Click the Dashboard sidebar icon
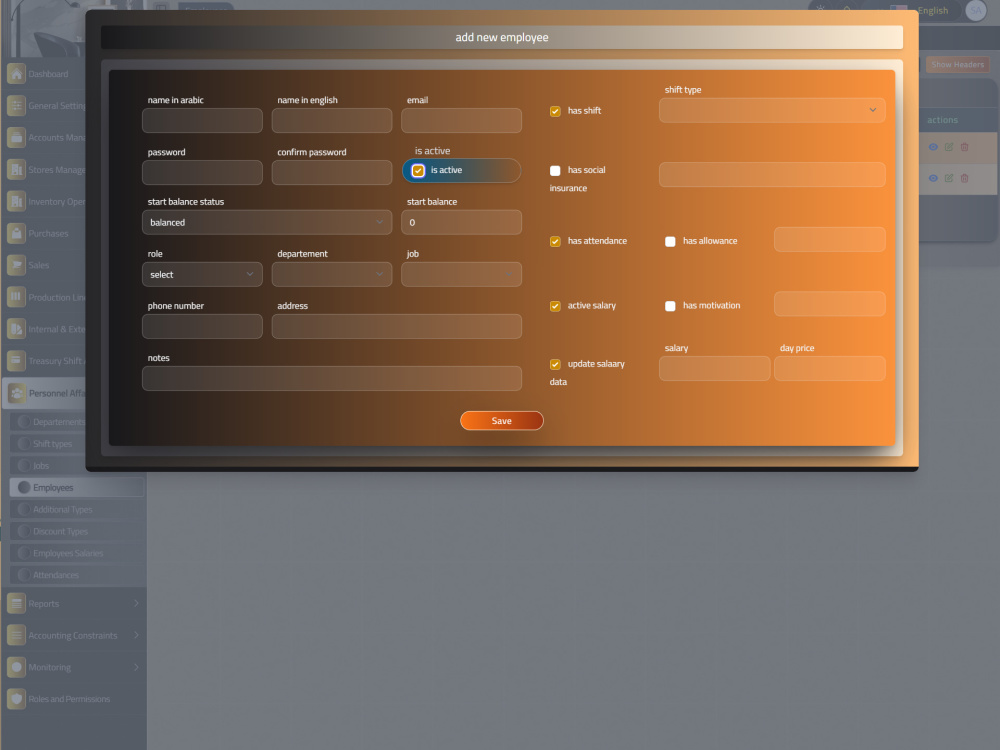 17,74
